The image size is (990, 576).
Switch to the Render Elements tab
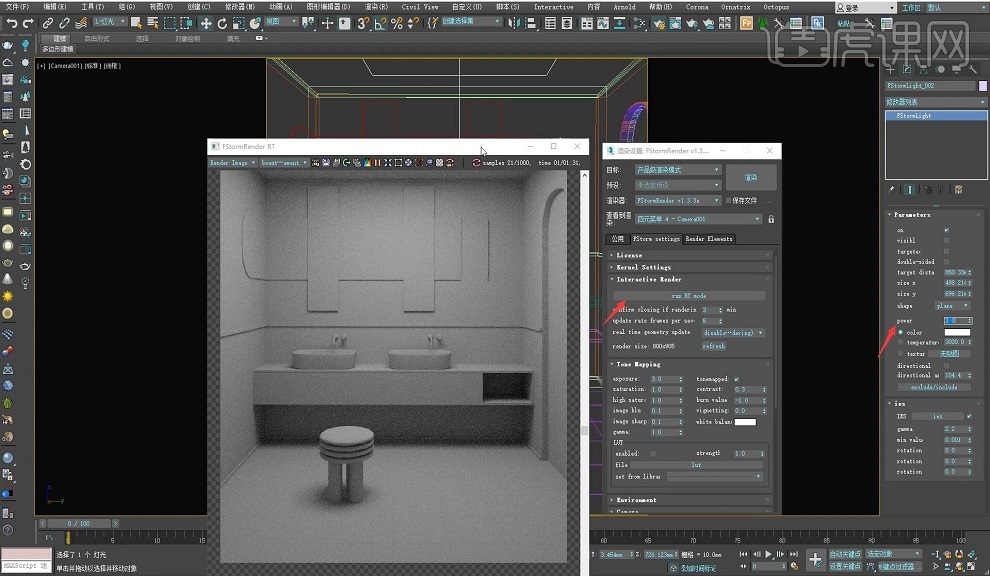pyautogui.click(x=708, y=239)
